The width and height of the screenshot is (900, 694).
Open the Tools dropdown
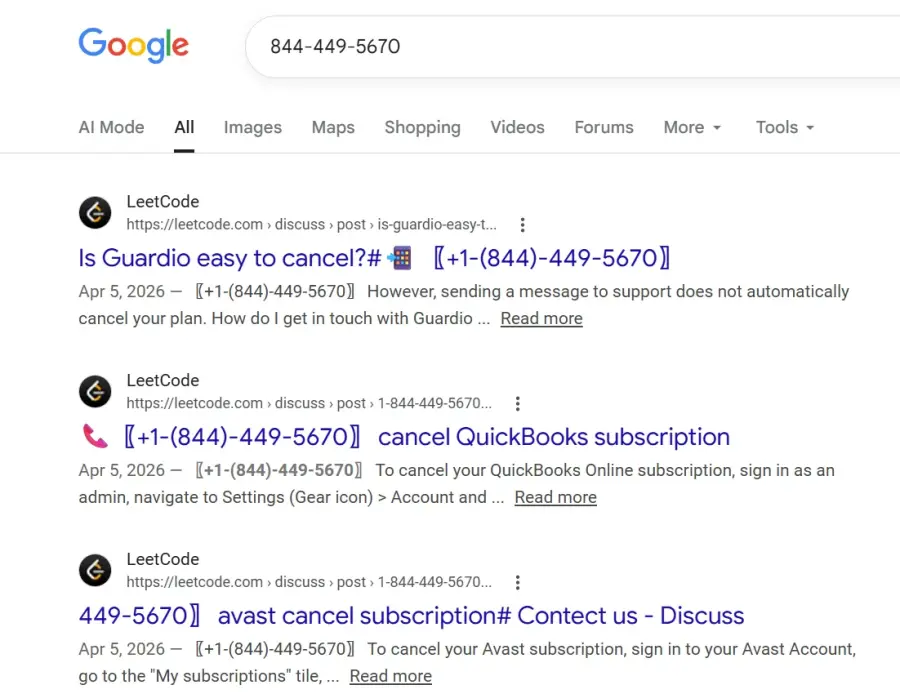click(785, 128)
